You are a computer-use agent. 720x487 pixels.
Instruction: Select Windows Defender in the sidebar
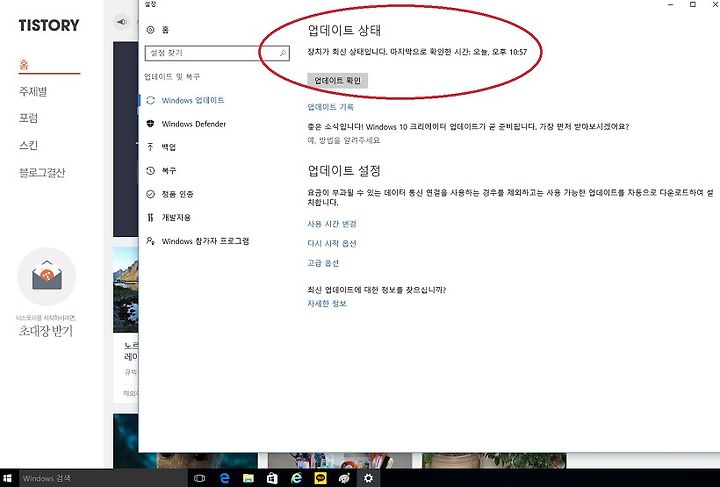194,123
